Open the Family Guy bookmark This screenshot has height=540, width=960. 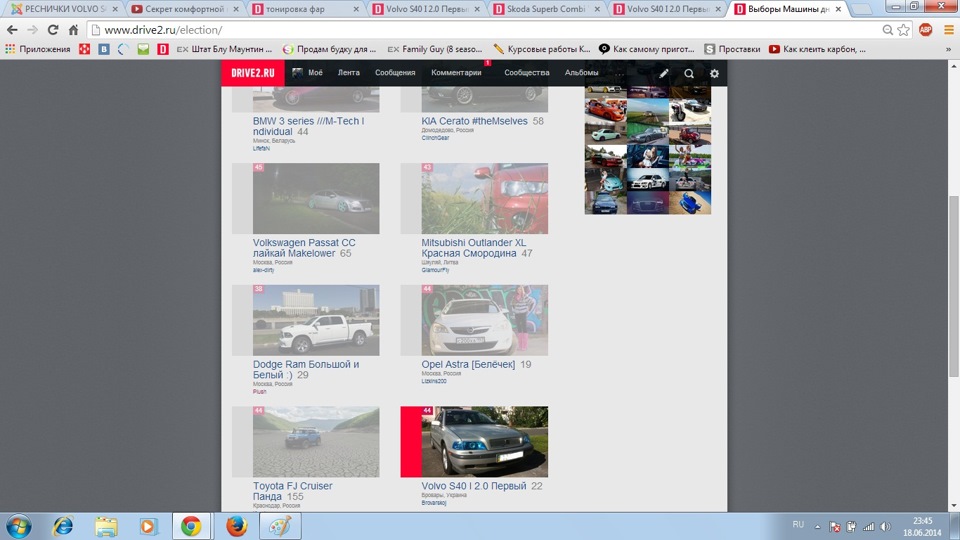click(435, 49)
